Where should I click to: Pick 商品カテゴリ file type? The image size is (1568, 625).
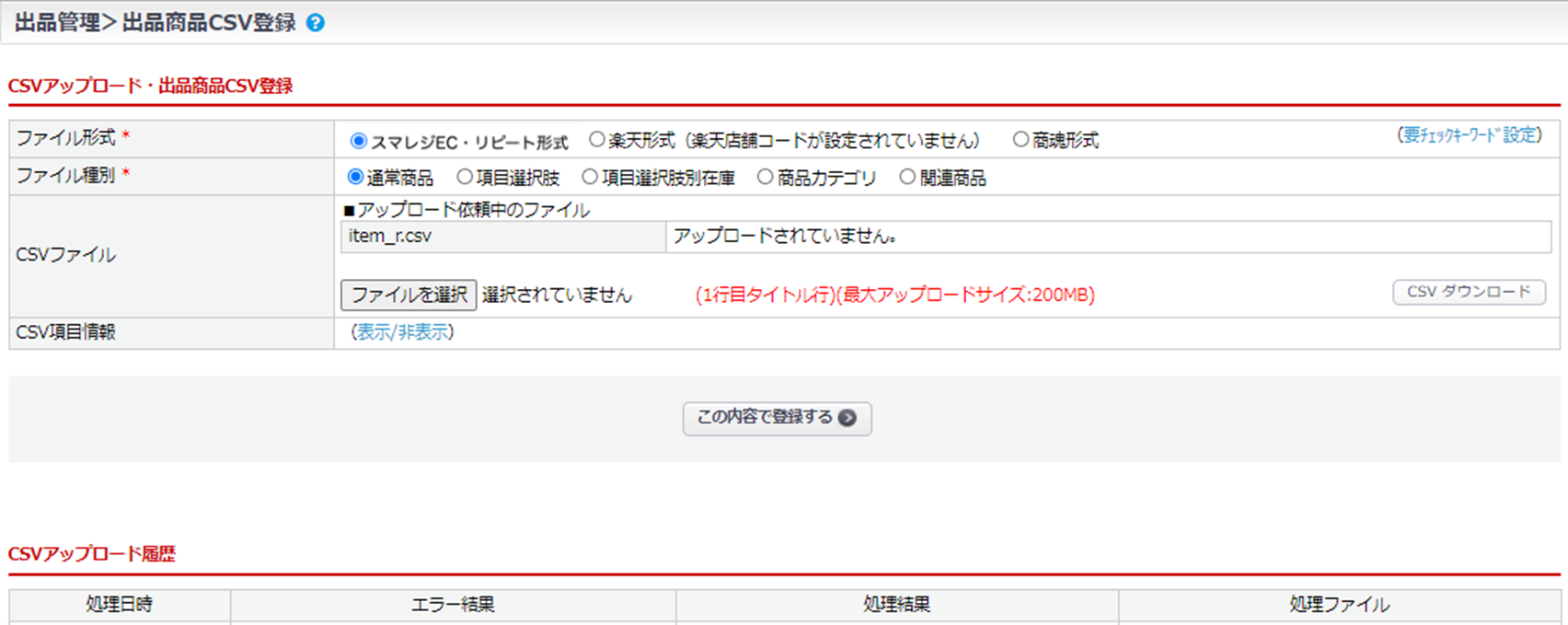pyautogui.click(x=765, y=177)
